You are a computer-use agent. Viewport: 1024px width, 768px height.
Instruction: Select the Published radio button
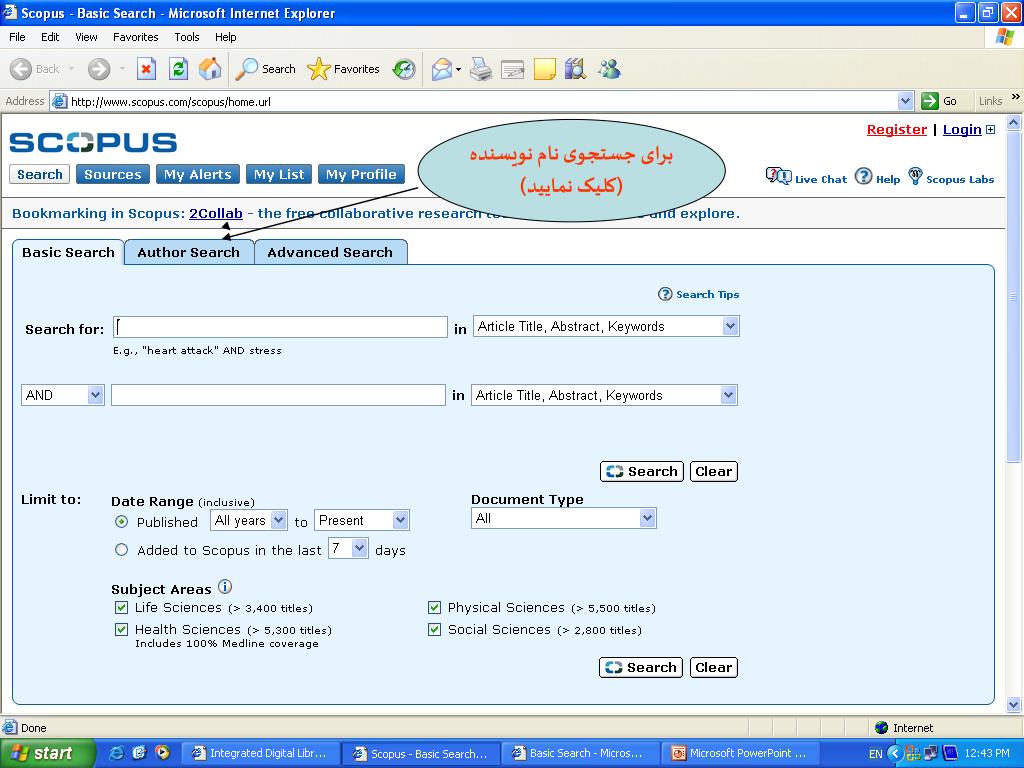tap(121, 522)
